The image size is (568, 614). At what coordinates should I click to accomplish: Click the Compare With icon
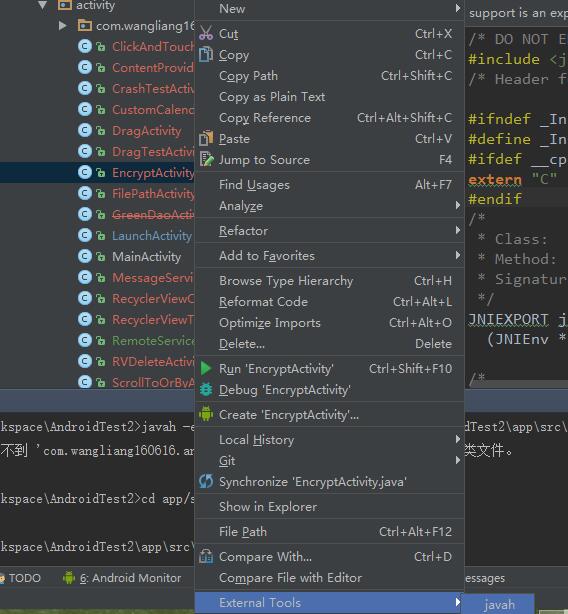coord(206,556)
